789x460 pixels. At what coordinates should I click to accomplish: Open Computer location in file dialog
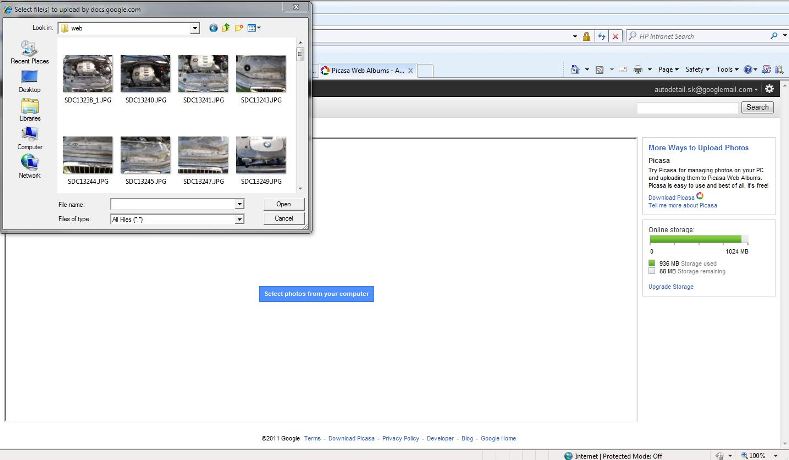tap(30, 138)
